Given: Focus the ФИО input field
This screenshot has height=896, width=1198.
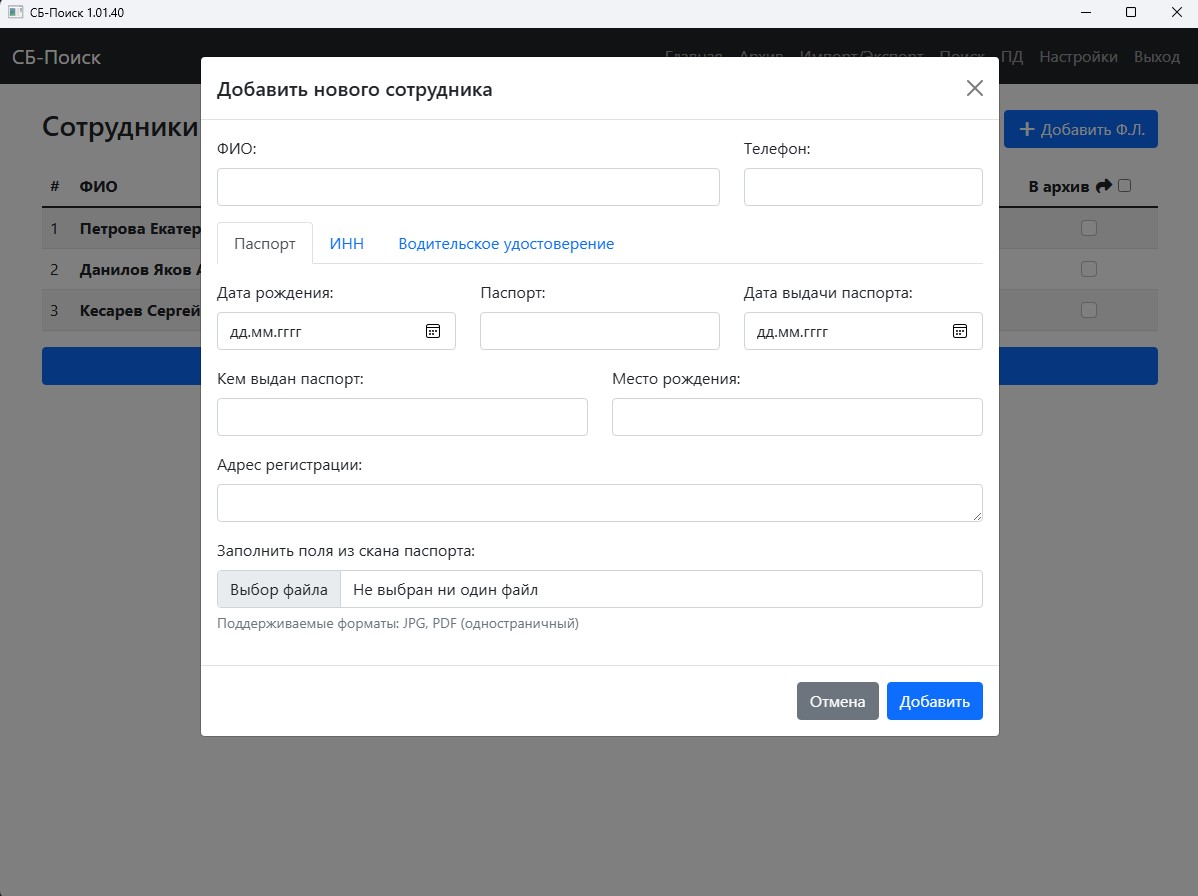Looking at the screenshot, I should pyautogui.click(x=468, y=187).
